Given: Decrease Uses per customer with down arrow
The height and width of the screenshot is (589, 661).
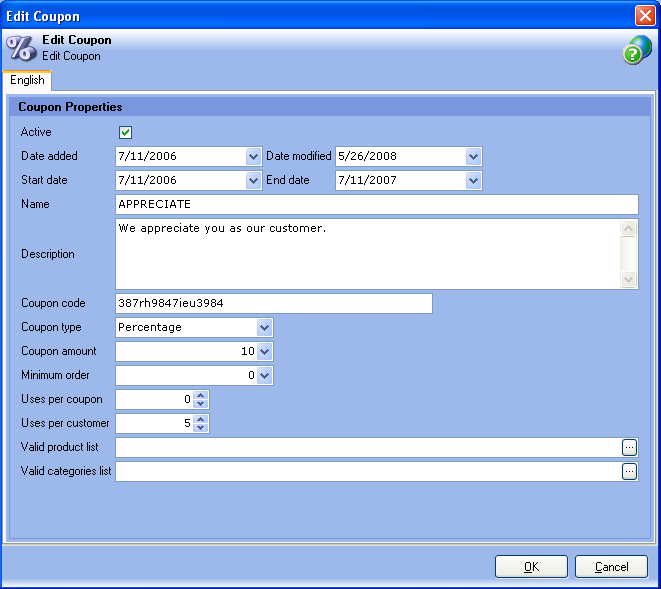Looking at the screenshot, I should (x=201, y=428).
